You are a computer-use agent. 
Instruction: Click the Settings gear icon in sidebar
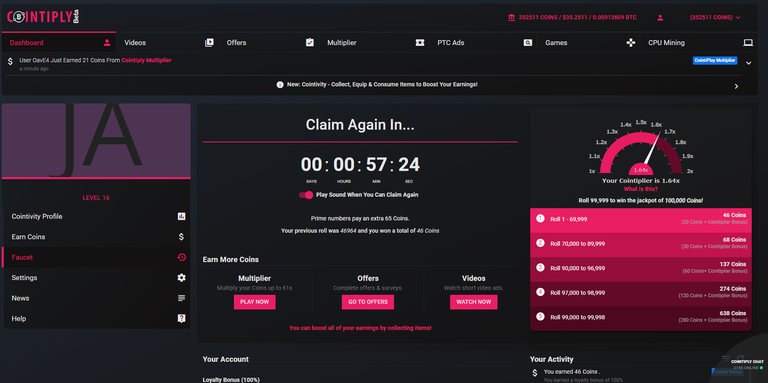tap(181, 278)
